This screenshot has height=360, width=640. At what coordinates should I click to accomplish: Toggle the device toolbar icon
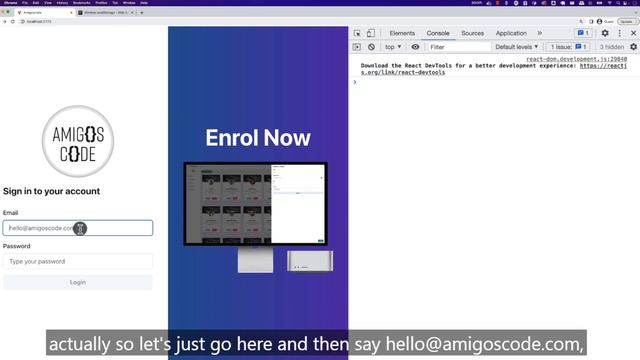[371, 33]
